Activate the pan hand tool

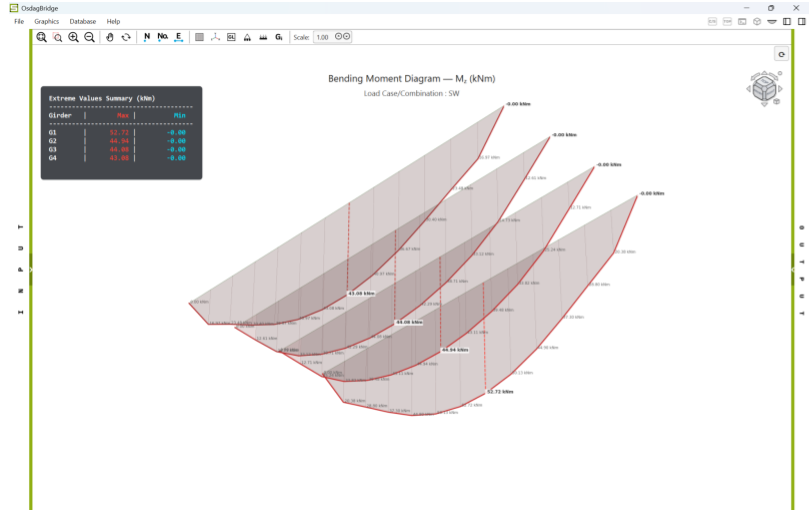(110, 37)
